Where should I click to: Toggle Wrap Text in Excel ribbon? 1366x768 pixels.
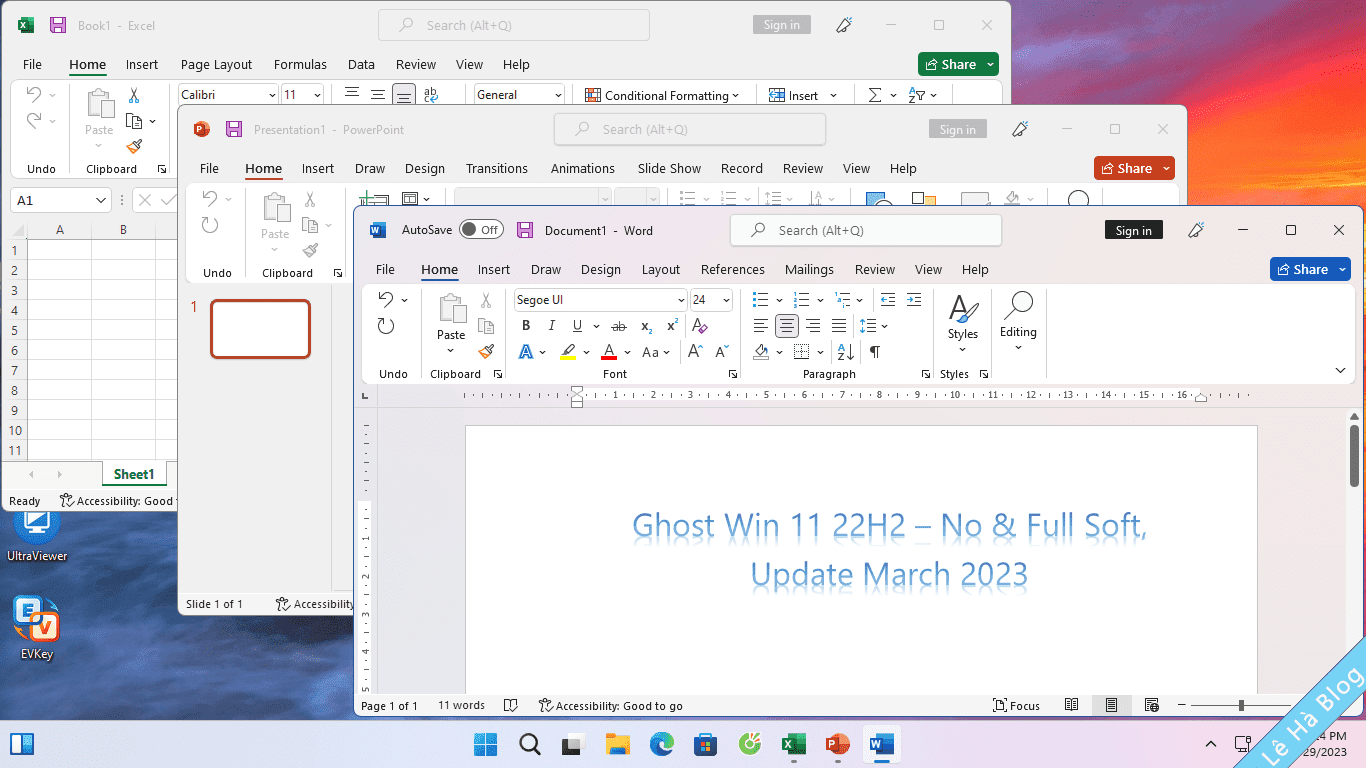pyautogui.click(x=431, y=95)
